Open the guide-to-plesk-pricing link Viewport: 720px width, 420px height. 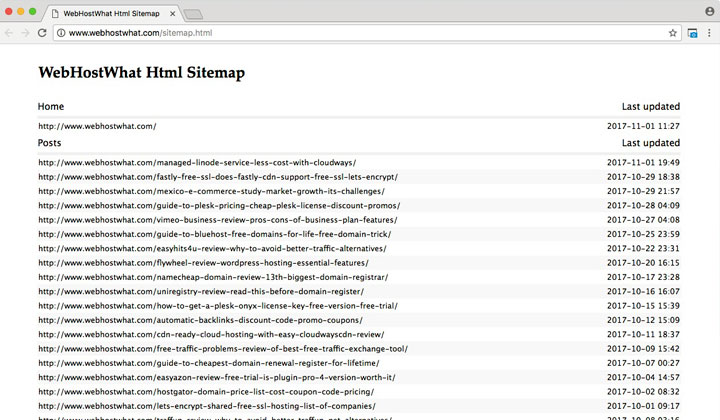[x=219, y=205]
